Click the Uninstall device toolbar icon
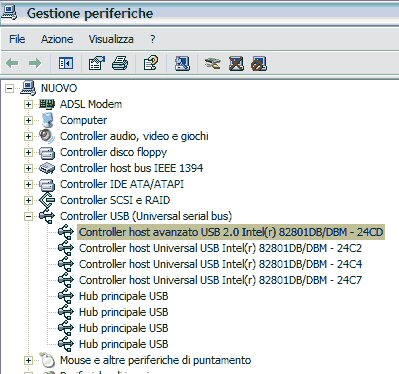The height and width of the screenshot is (374, 399). click(236, 63)
